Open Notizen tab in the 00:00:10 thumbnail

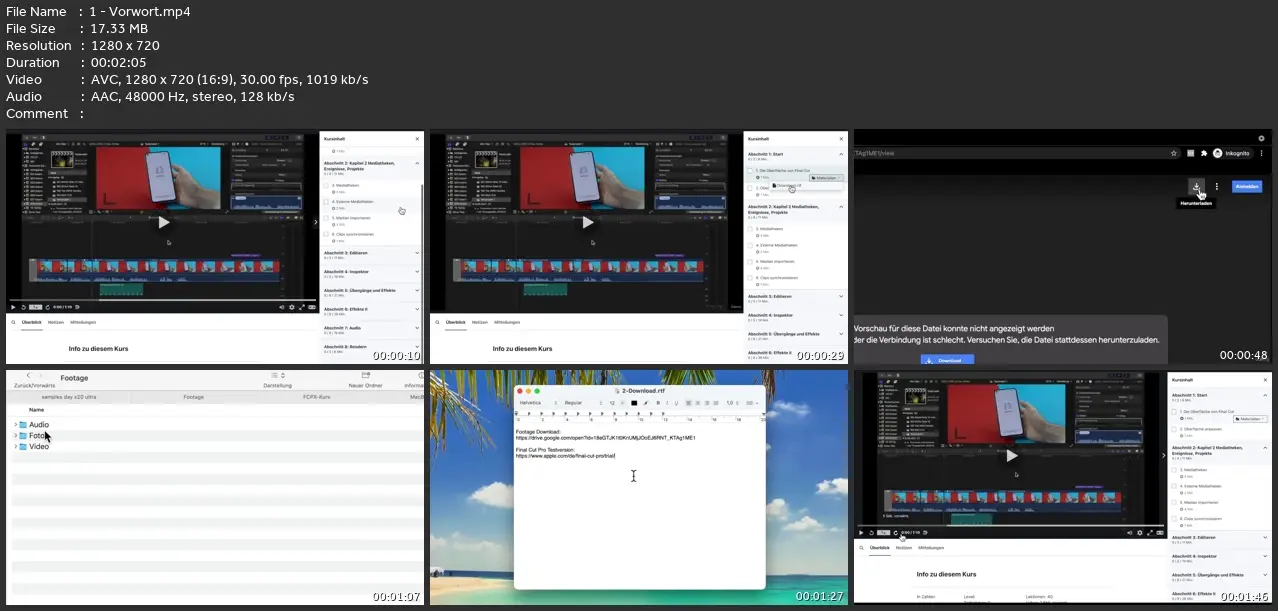(56, 322)
